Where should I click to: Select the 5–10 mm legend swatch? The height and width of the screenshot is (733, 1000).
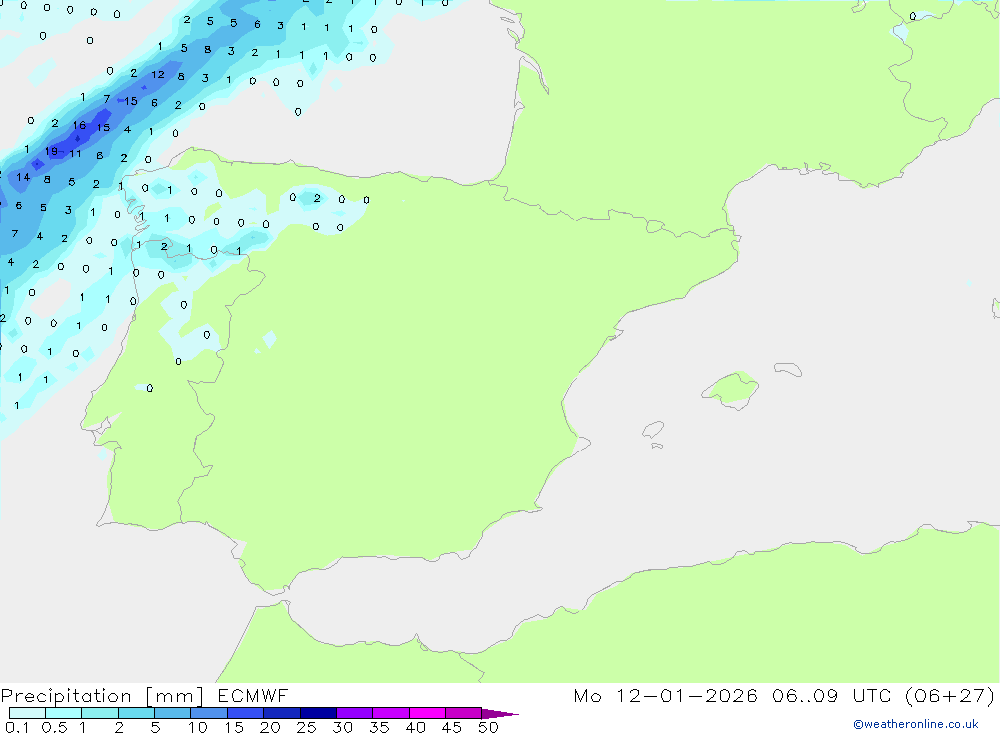[x=172, y=713]
